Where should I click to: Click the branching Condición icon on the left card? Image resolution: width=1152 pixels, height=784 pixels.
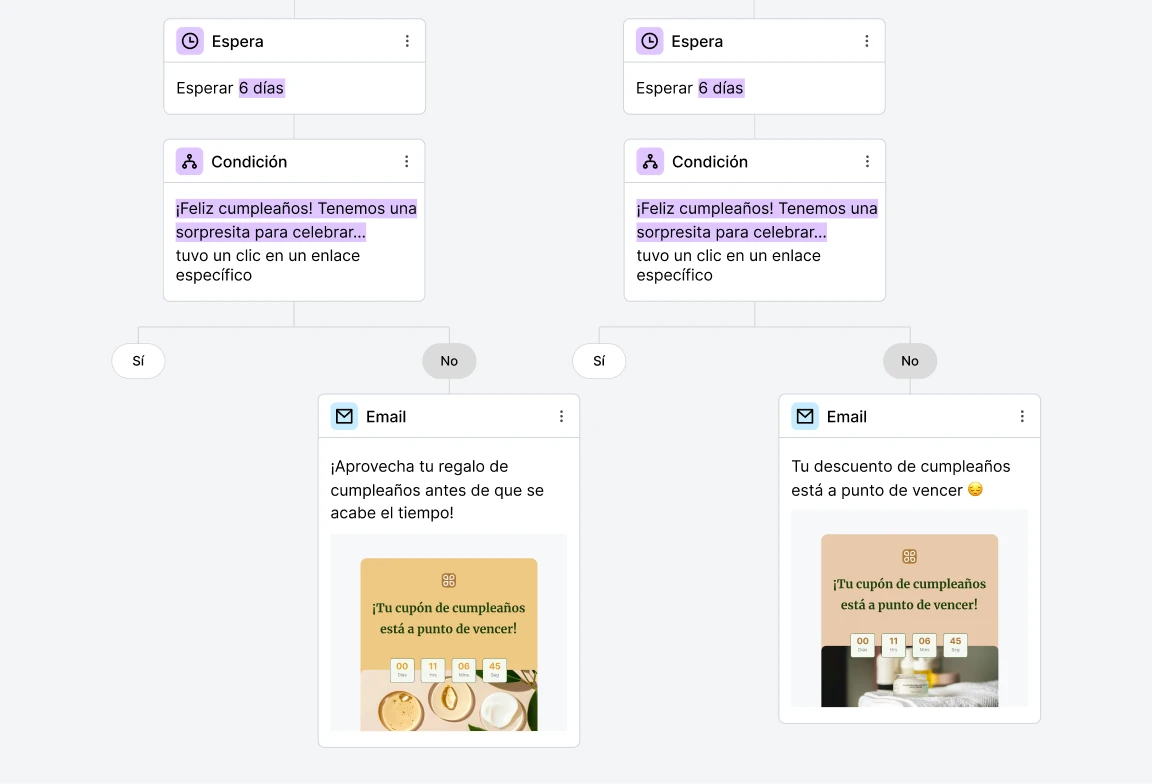[190, 161]
